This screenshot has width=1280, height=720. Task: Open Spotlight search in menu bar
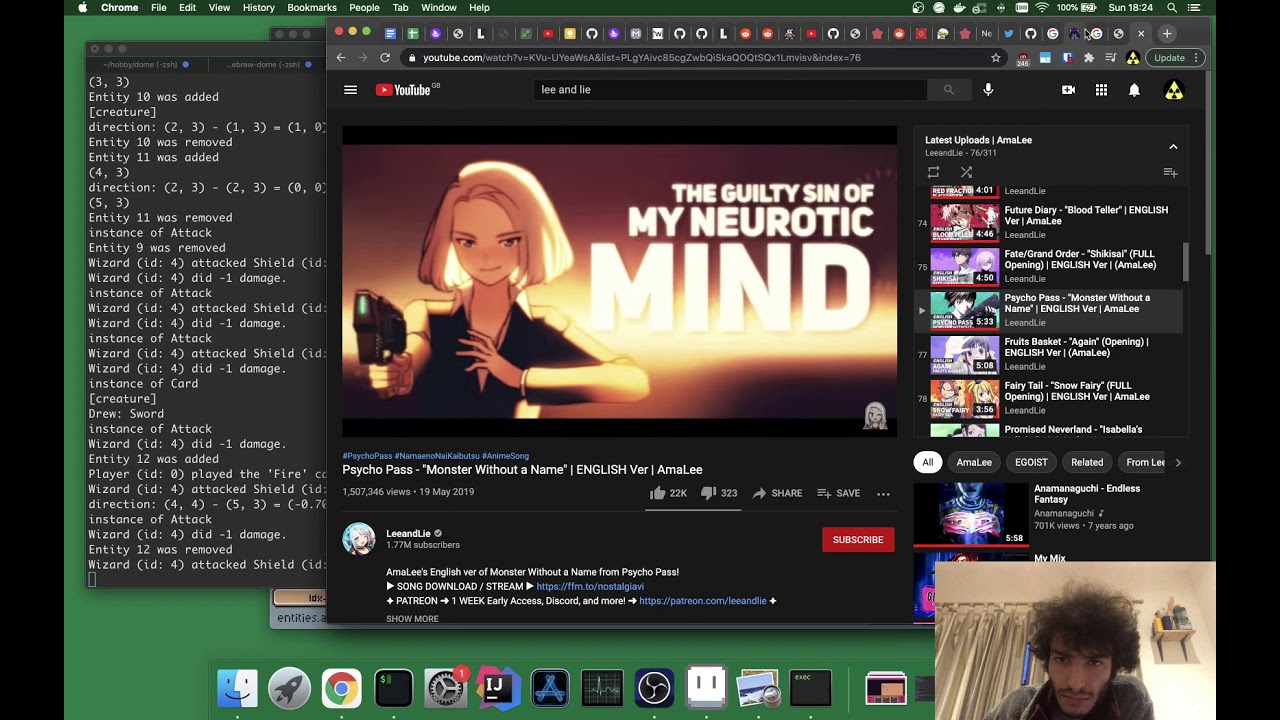point(1172,8)
